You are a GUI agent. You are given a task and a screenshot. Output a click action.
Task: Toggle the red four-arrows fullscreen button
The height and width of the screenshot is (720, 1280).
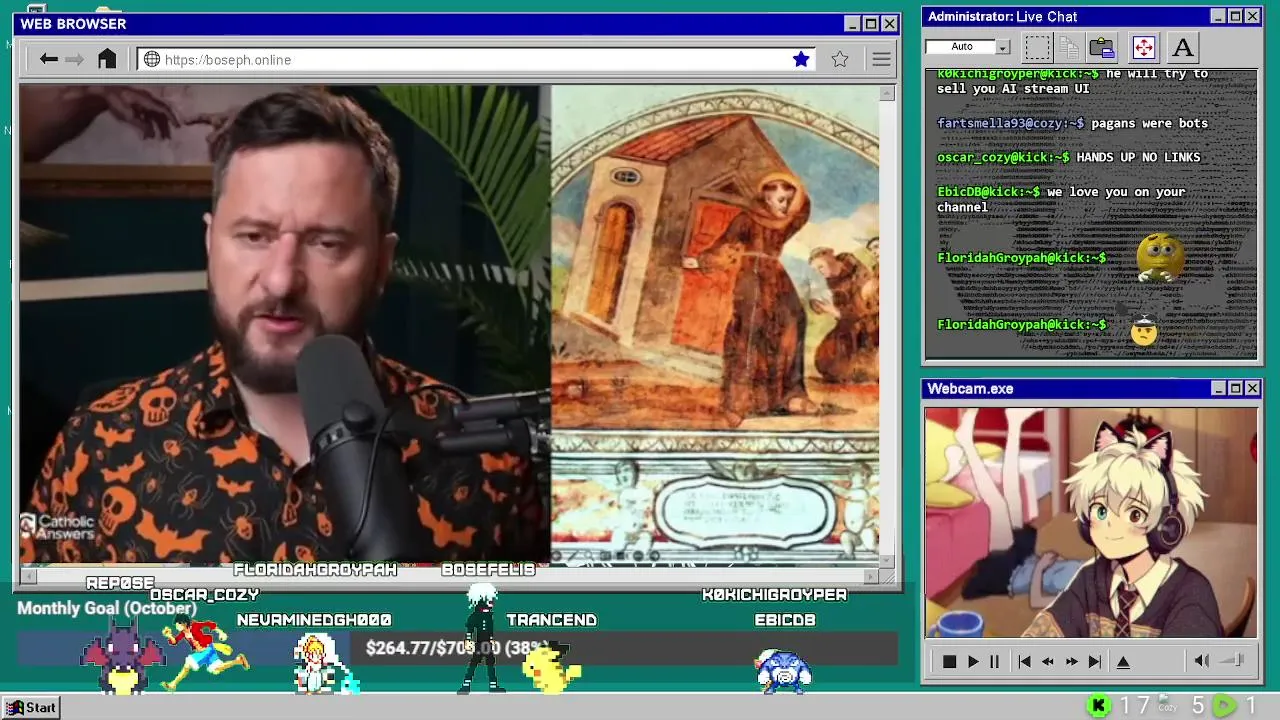[x=1143, y=47]
